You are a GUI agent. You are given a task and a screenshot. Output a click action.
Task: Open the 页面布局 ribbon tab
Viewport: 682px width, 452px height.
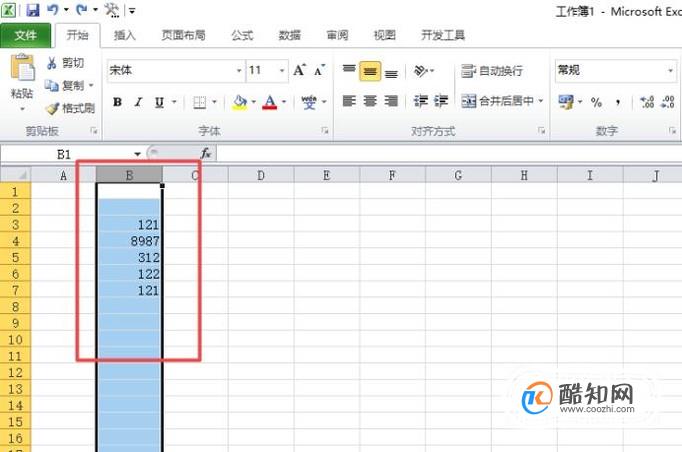183,35
